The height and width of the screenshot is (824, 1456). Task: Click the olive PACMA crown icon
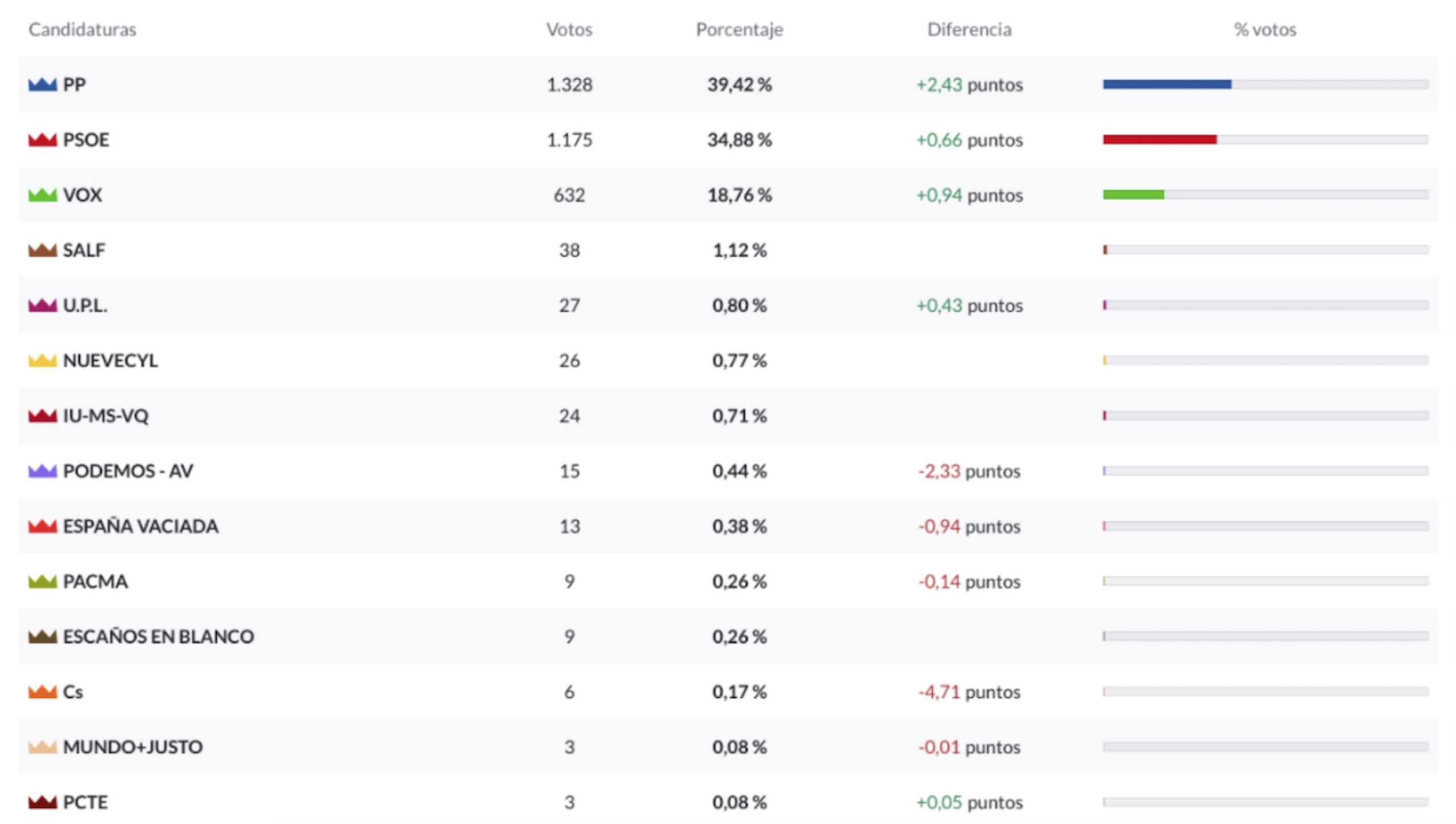click(43, 581)
